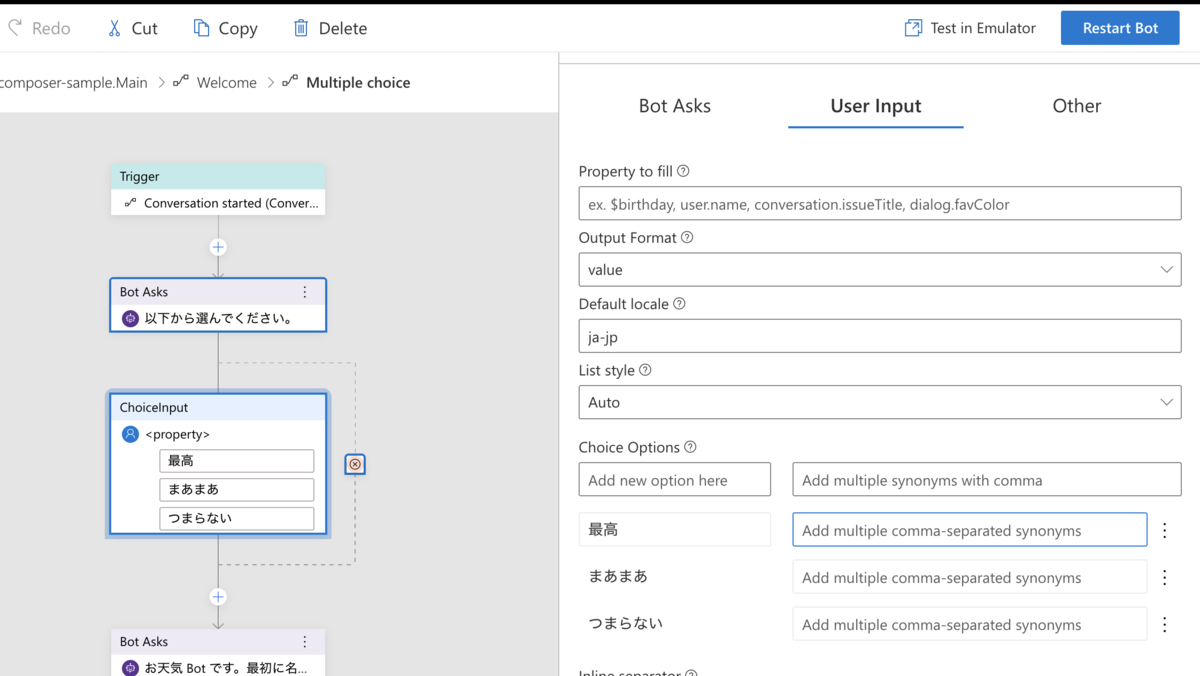1200x676 pixels.
Task: Click the circled X icon beside ChoiceInput
Action: 355,464
